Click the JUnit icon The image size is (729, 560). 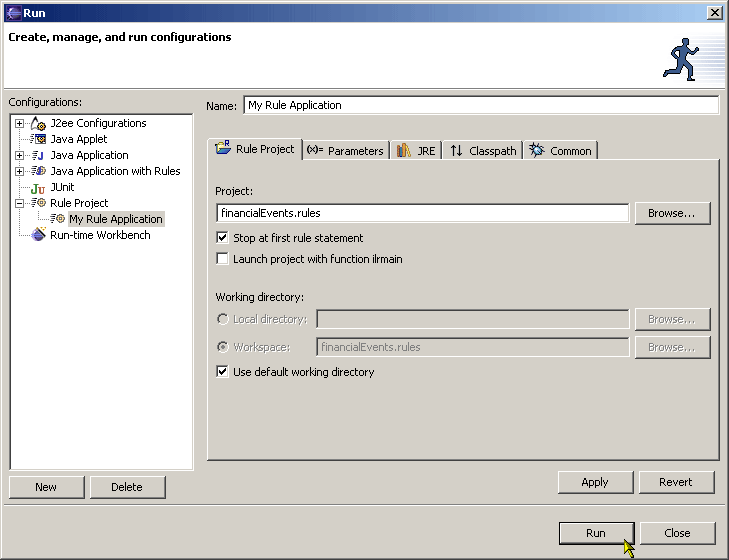pos(38,188)
